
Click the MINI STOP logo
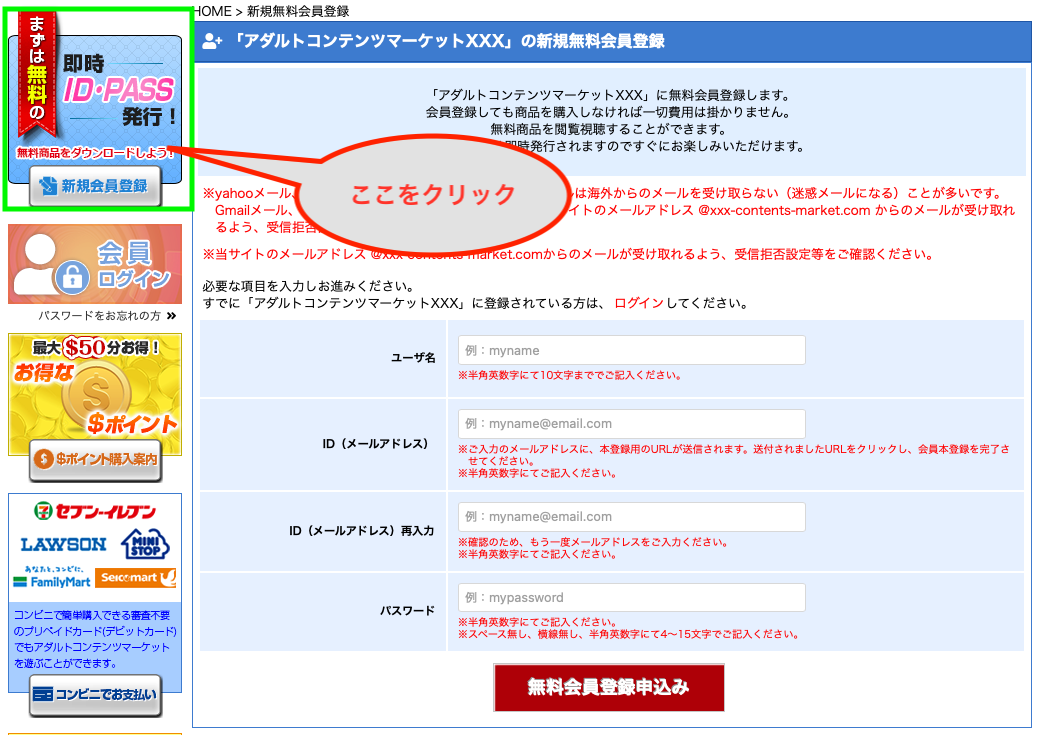tap(145, 545)
